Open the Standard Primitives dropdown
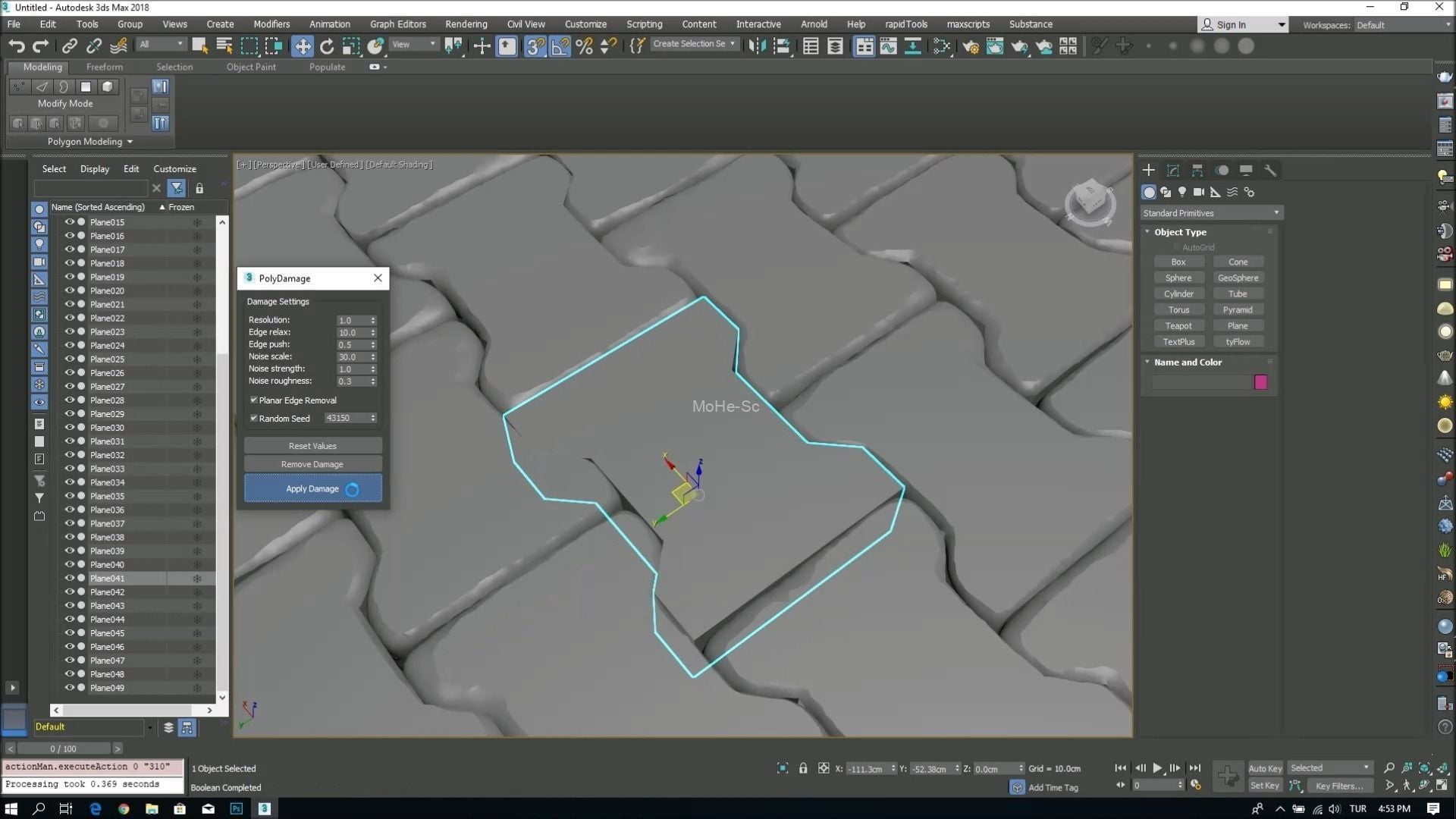The image size is (1456, 819). click(x=1210, y=213)
